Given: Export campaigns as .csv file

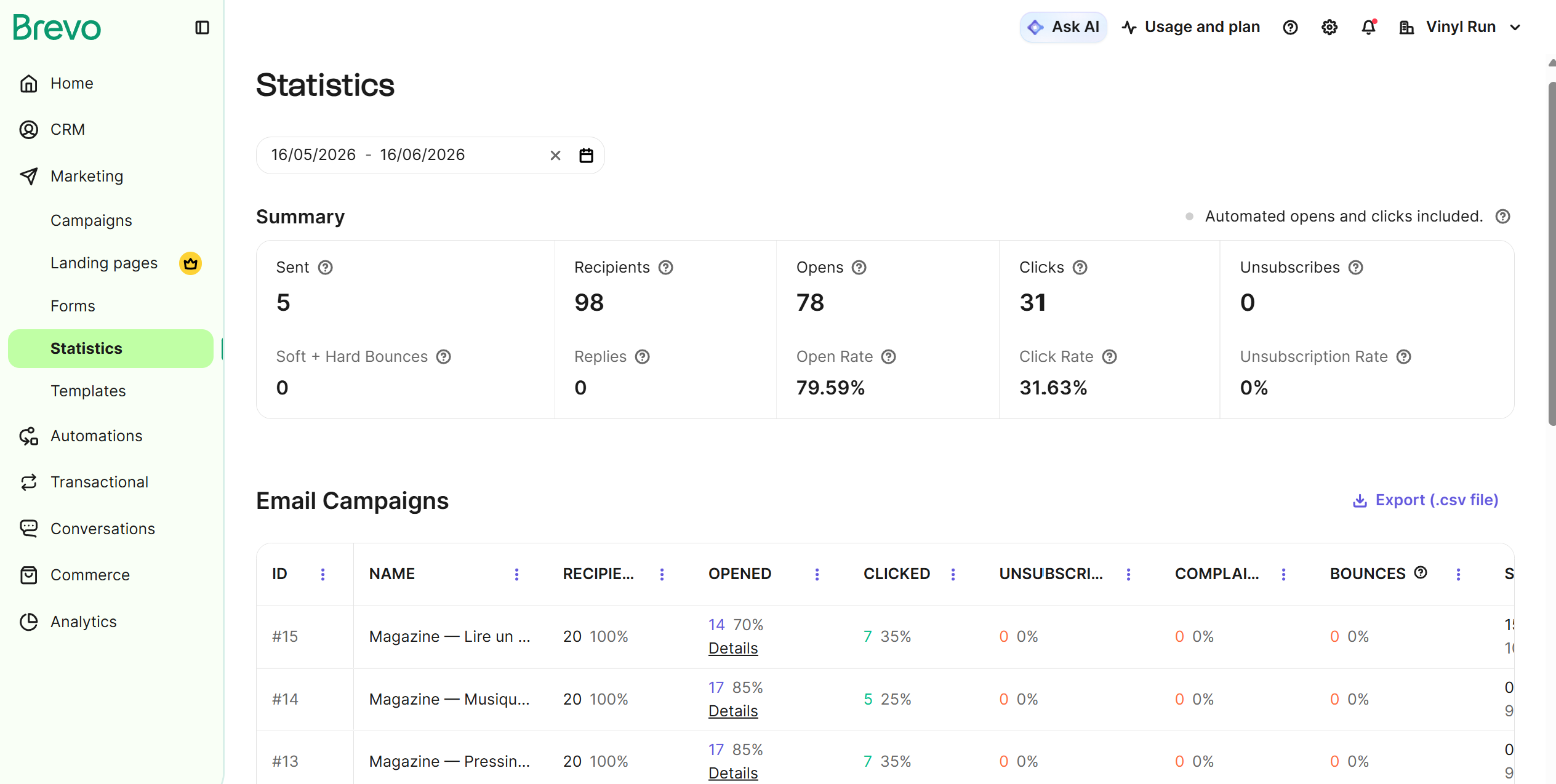Looking at the screenshot, I should (1426, 500).
